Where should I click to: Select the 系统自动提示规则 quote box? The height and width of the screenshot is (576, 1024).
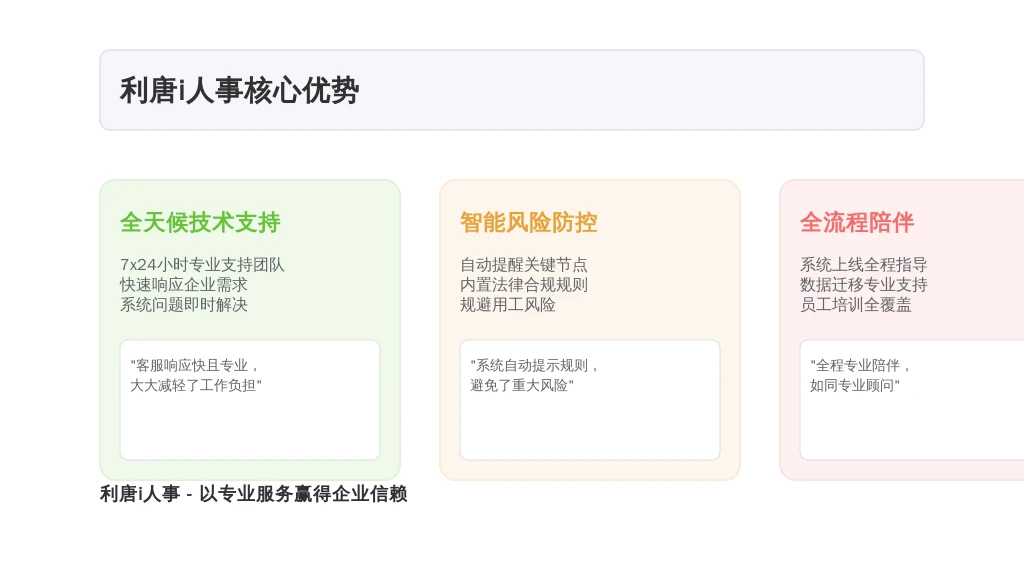tap(590, 400)
